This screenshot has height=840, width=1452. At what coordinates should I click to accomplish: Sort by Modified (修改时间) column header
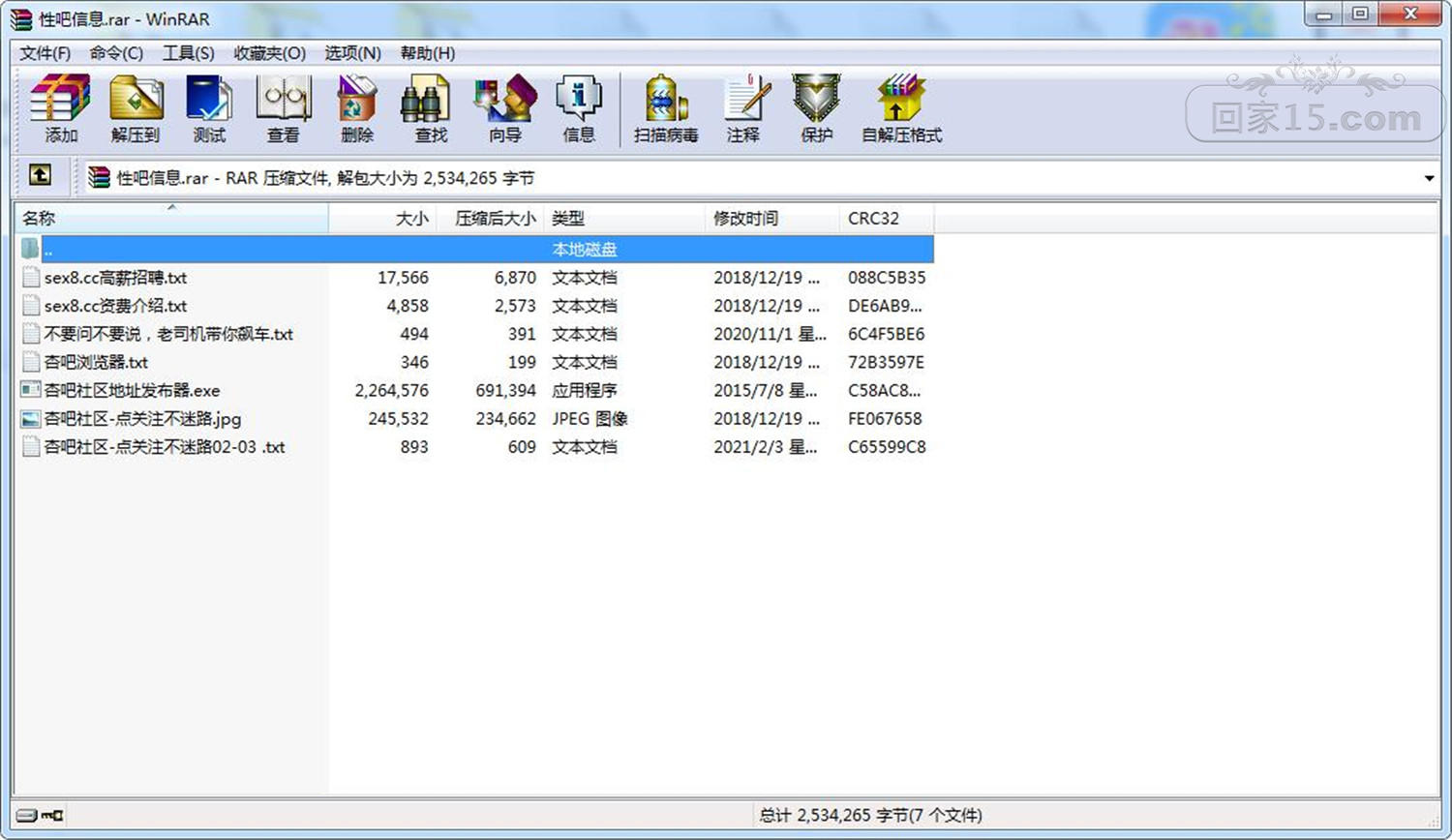(772, 218)
